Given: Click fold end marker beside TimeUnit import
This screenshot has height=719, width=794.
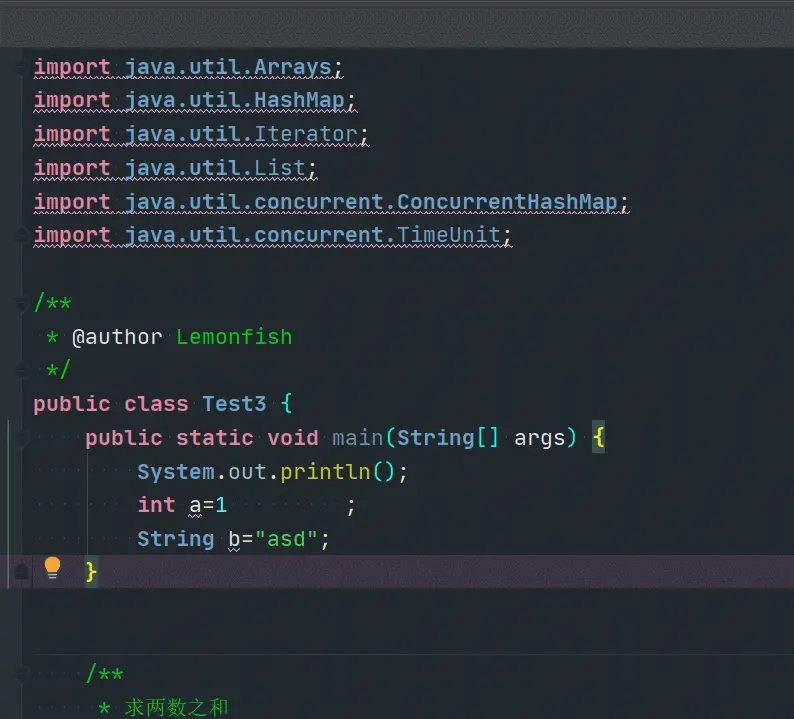Looking at the screenshot, I should click(22, 234).
